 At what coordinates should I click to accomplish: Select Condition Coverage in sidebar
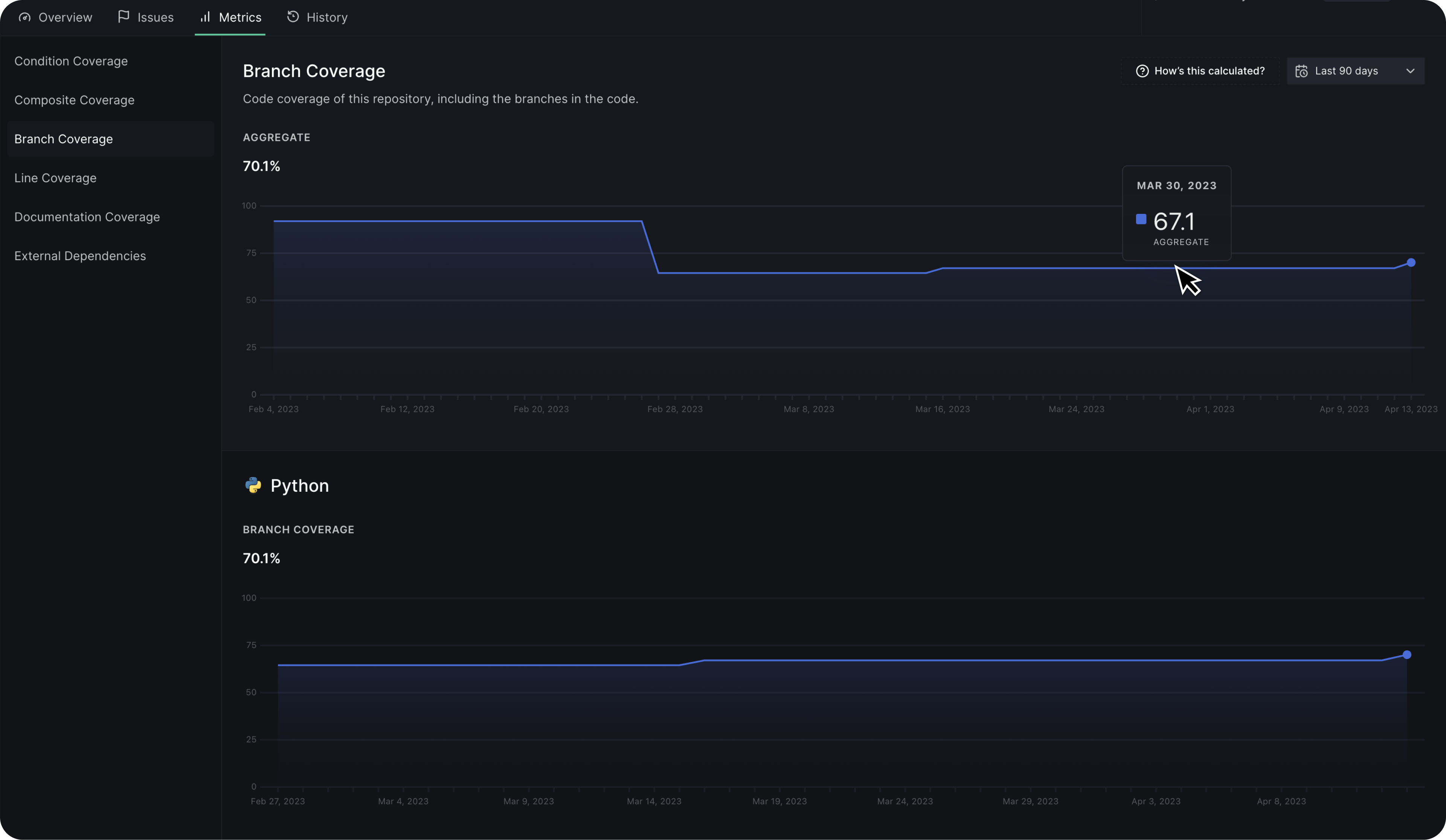[x=71, y=61]
